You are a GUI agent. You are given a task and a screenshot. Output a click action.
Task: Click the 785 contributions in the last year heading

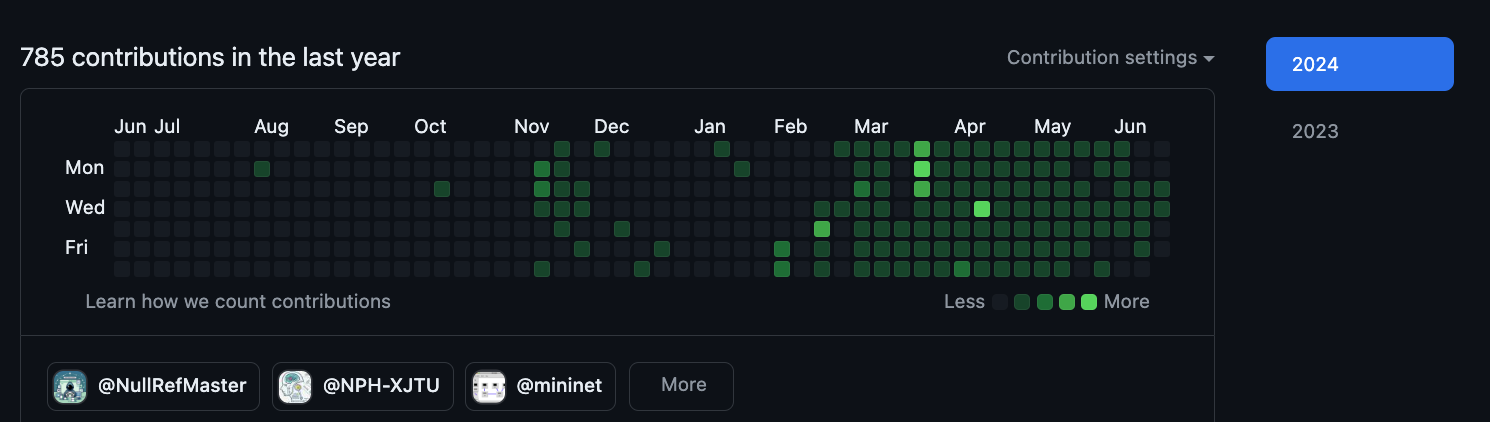coord(210,58)
